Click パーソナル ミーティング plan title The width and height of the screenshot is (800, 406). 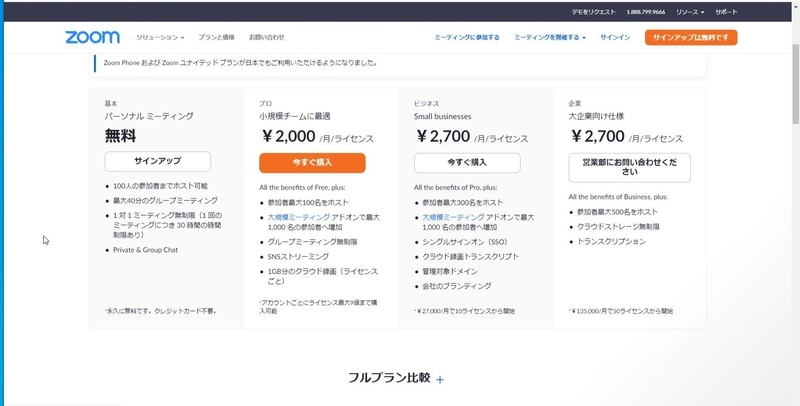coord(149,116)
